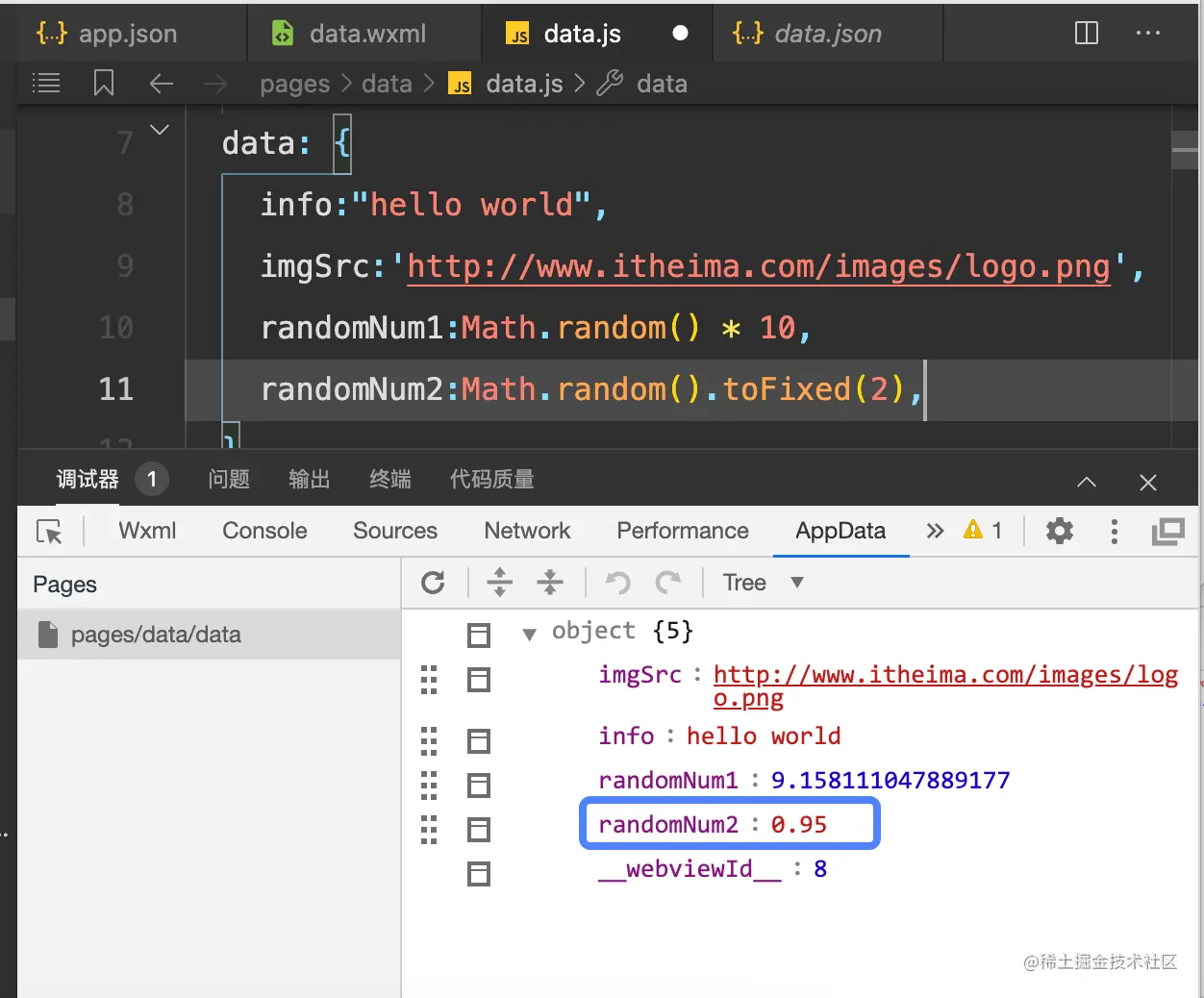Open the 输出 panel tab

pos(310,479)
